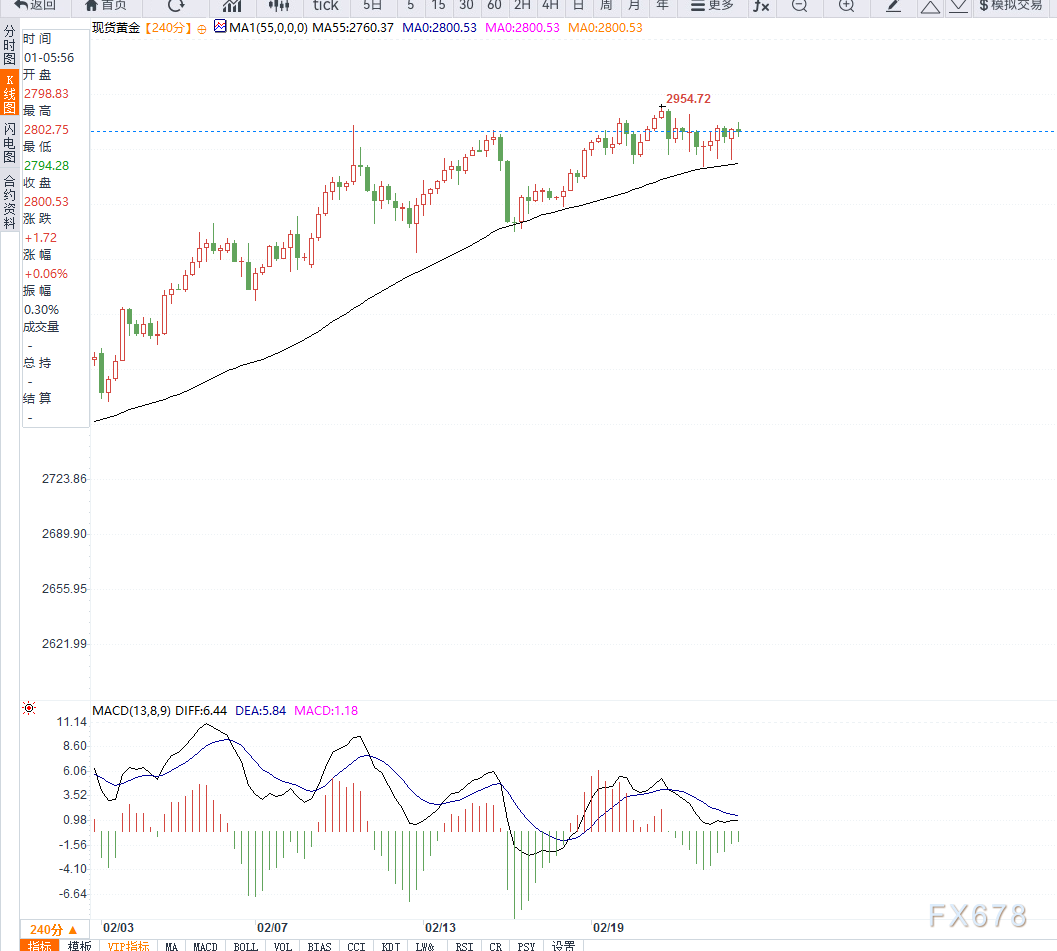Image resolution: width=1057 pixels, height=951 pixels.
Task: Click the MA1 indicator chart icon
Action: click(x=219, y=28)
